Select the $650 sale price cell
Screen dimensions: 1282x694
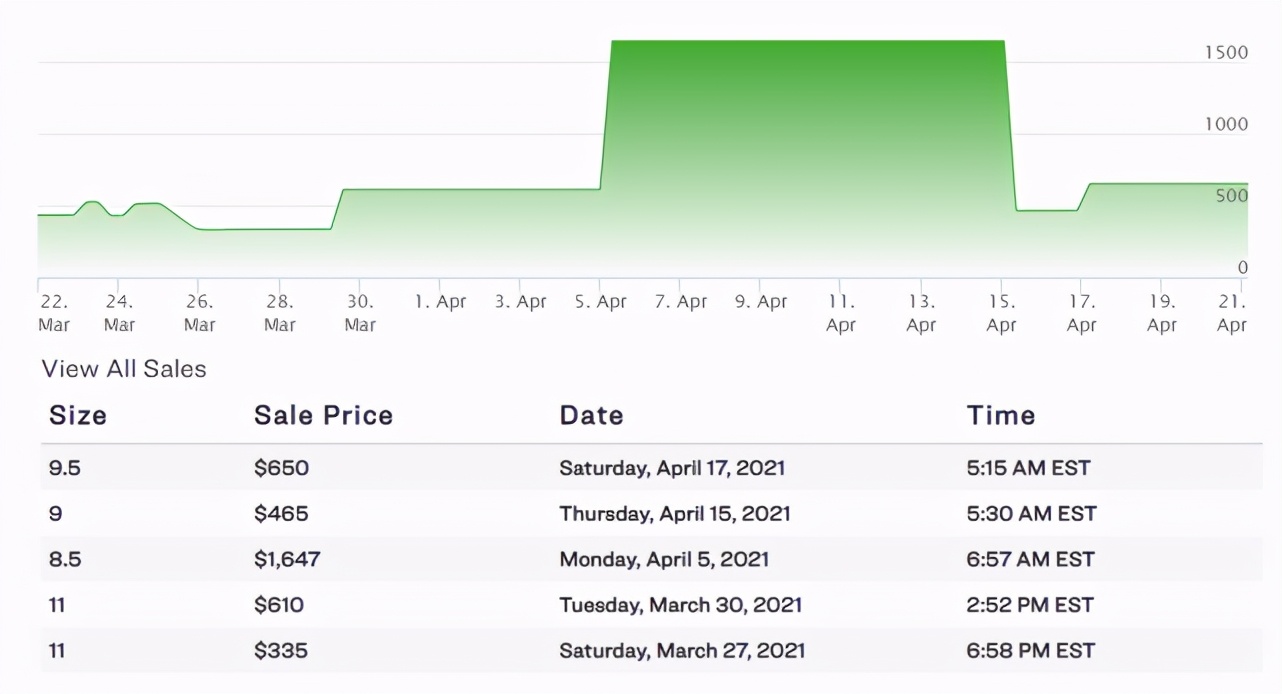pyautogui.click(x=281, y=468)
